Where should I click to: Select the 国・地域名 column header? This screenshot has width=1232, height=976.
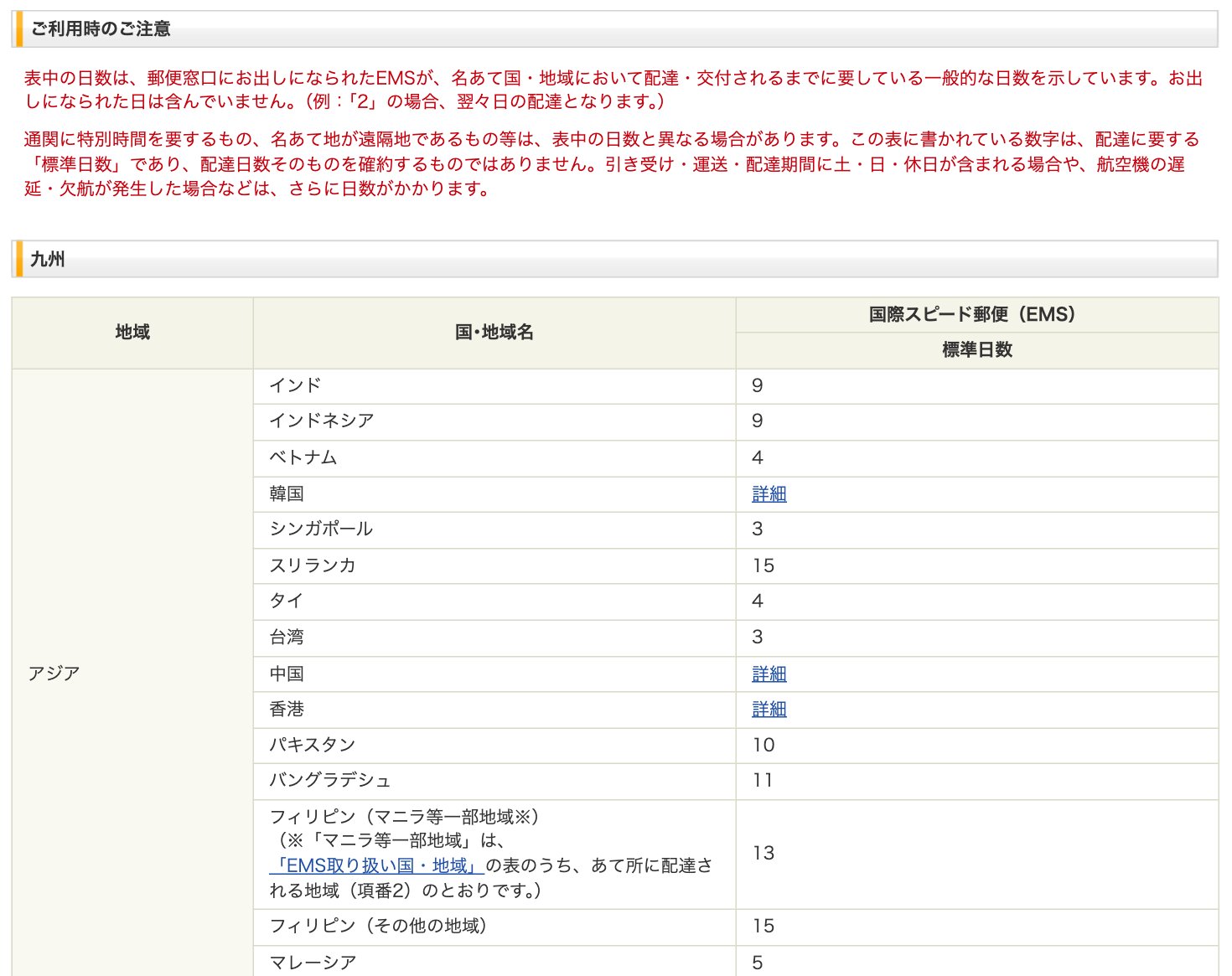494,333
